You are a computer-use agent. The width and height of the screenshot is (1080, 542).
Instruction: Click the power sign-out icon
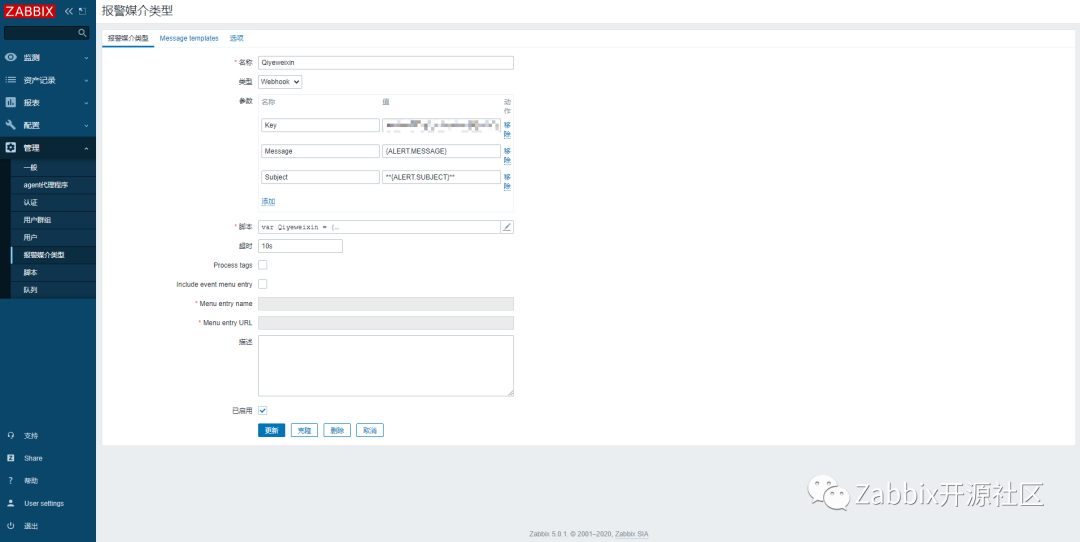(x=10, y=526)
